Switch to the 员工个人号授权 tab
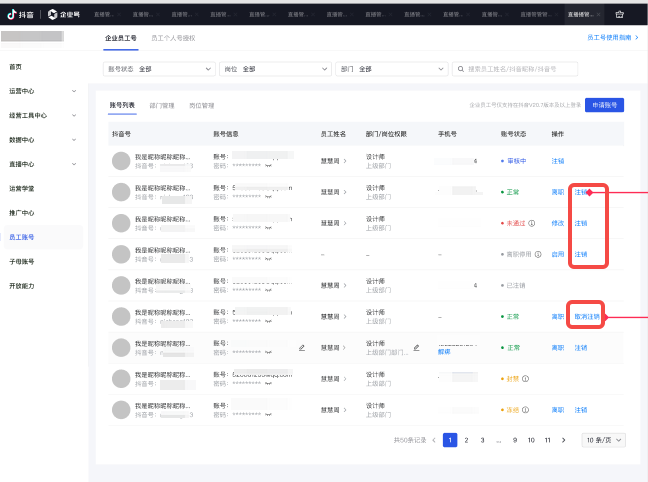Screen dimensions: 648x482 pyautogui.click(x=173, y=38)
